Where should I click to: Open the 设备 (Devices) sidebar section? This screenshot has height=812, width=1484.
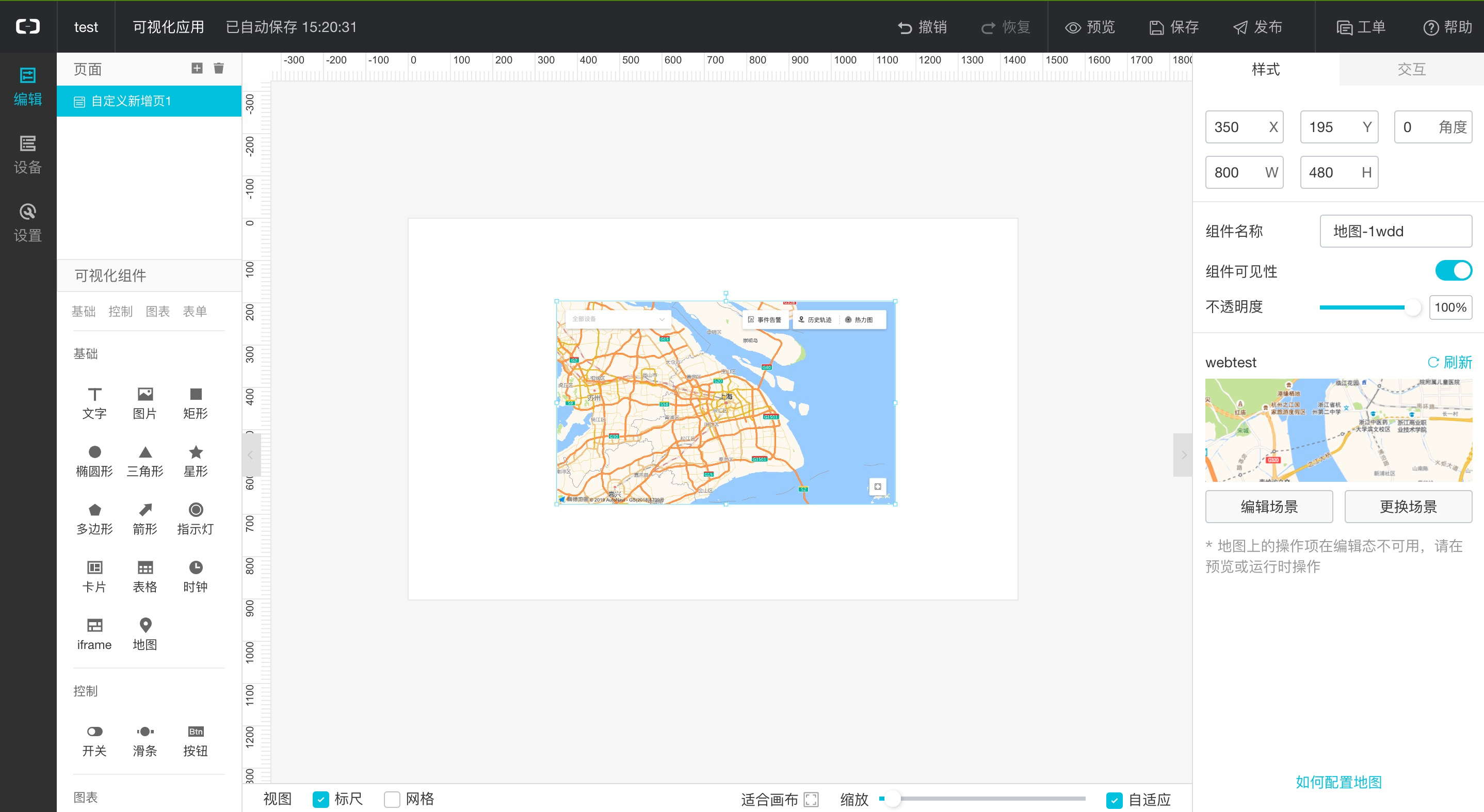coord(28,154)
